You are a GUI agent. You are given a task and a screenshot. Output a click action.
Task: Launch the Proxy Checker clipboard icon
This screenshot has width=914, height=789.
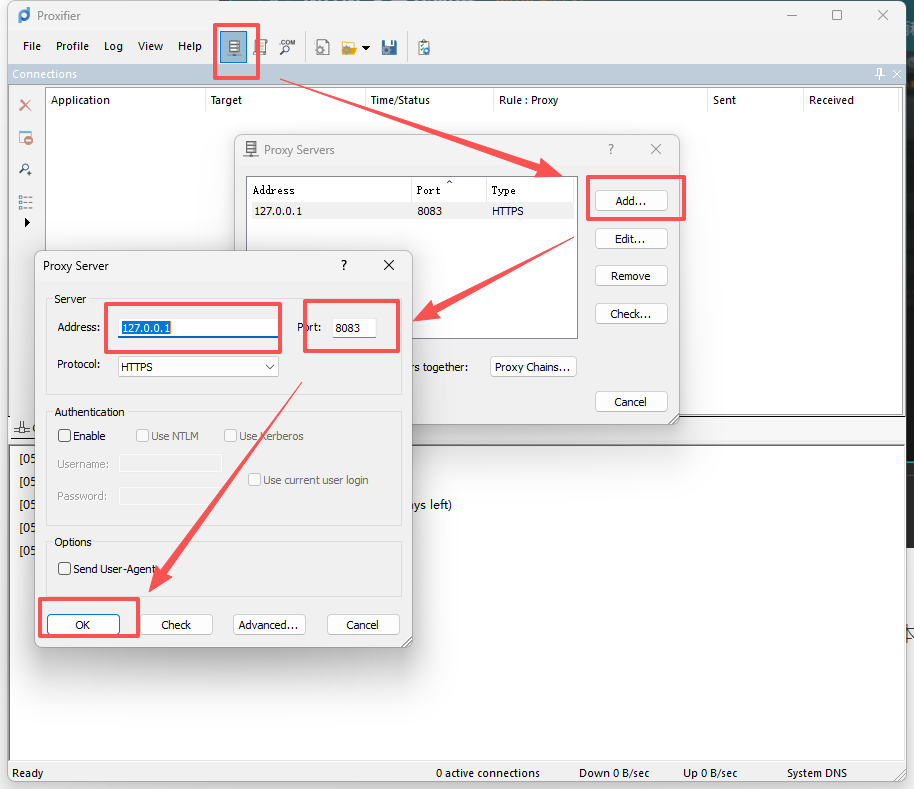(x=424, y=47)
